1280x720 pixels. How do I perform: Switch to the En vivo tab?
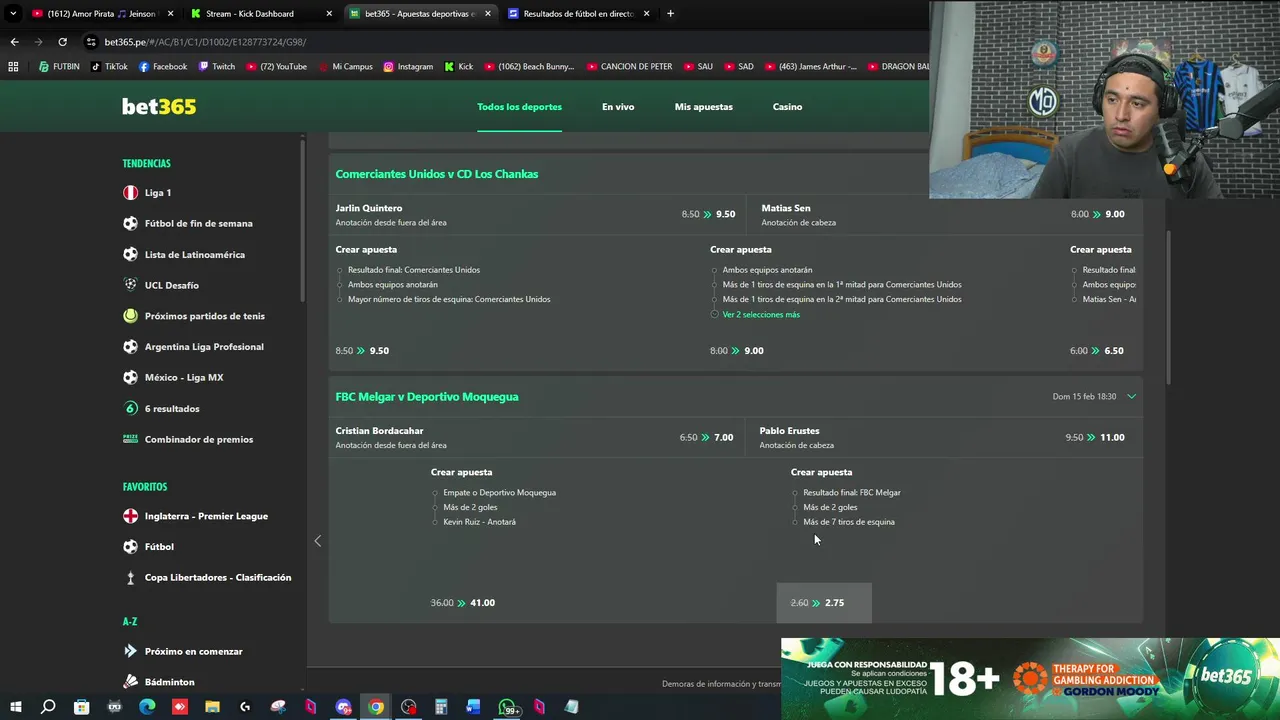pos(618,107)
